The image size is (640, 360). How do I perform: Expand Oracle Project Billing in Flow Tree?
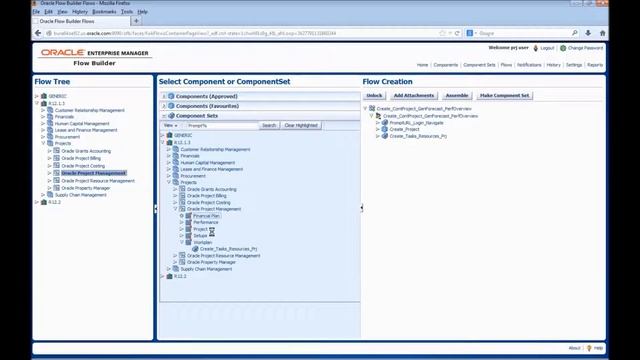pyautogui.click(x=49, y=158)
